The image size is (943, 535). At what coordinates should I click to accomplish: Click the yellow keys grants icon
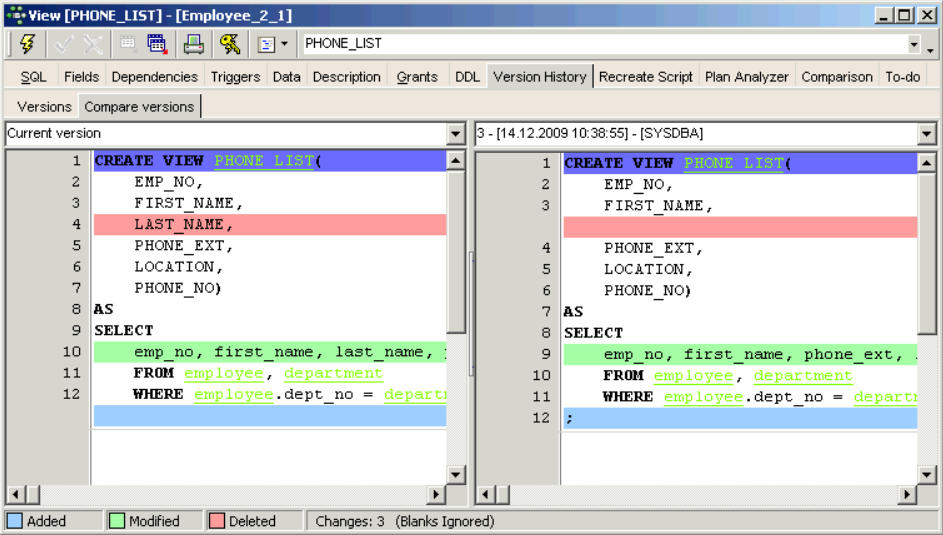pos(230,44)
